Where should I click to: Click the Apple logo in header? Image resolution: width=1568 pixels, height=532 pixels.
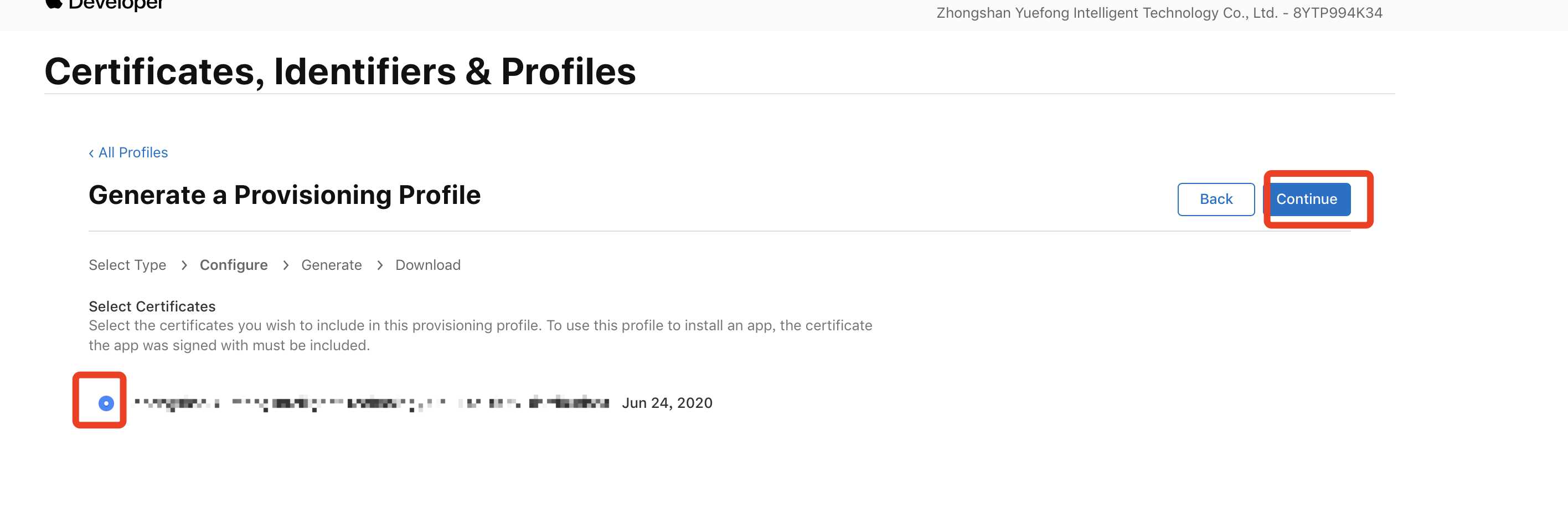pyautogui.click(x=54, y=4)
